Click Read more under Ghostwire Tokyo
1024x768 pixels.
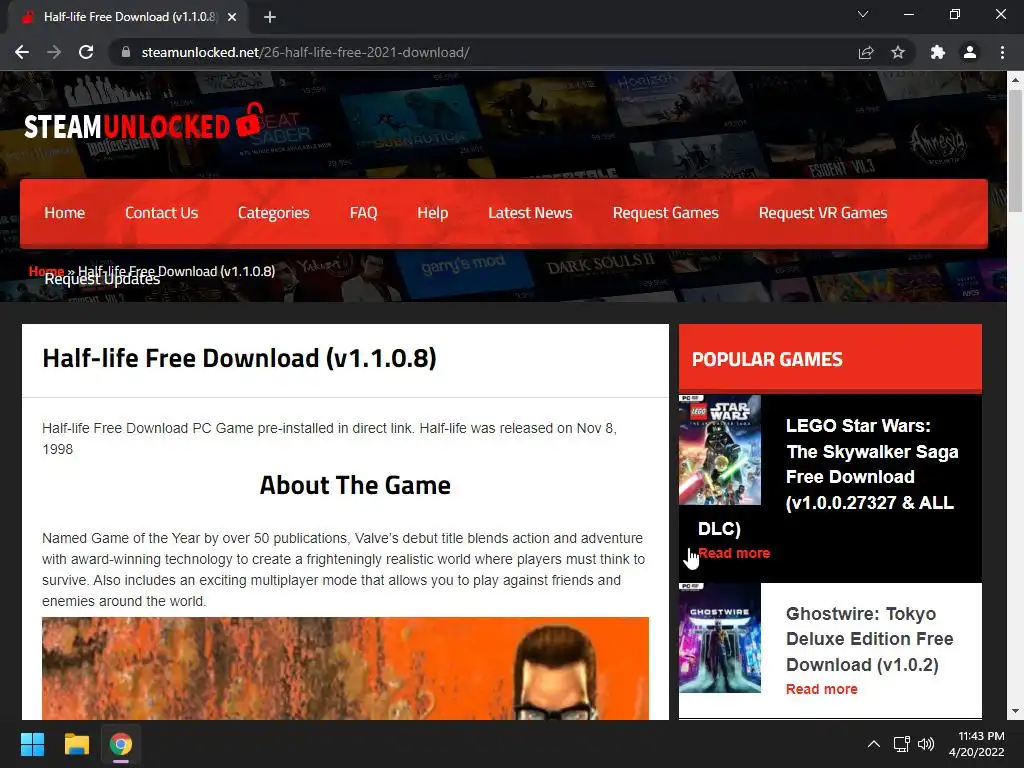point(822,689)
